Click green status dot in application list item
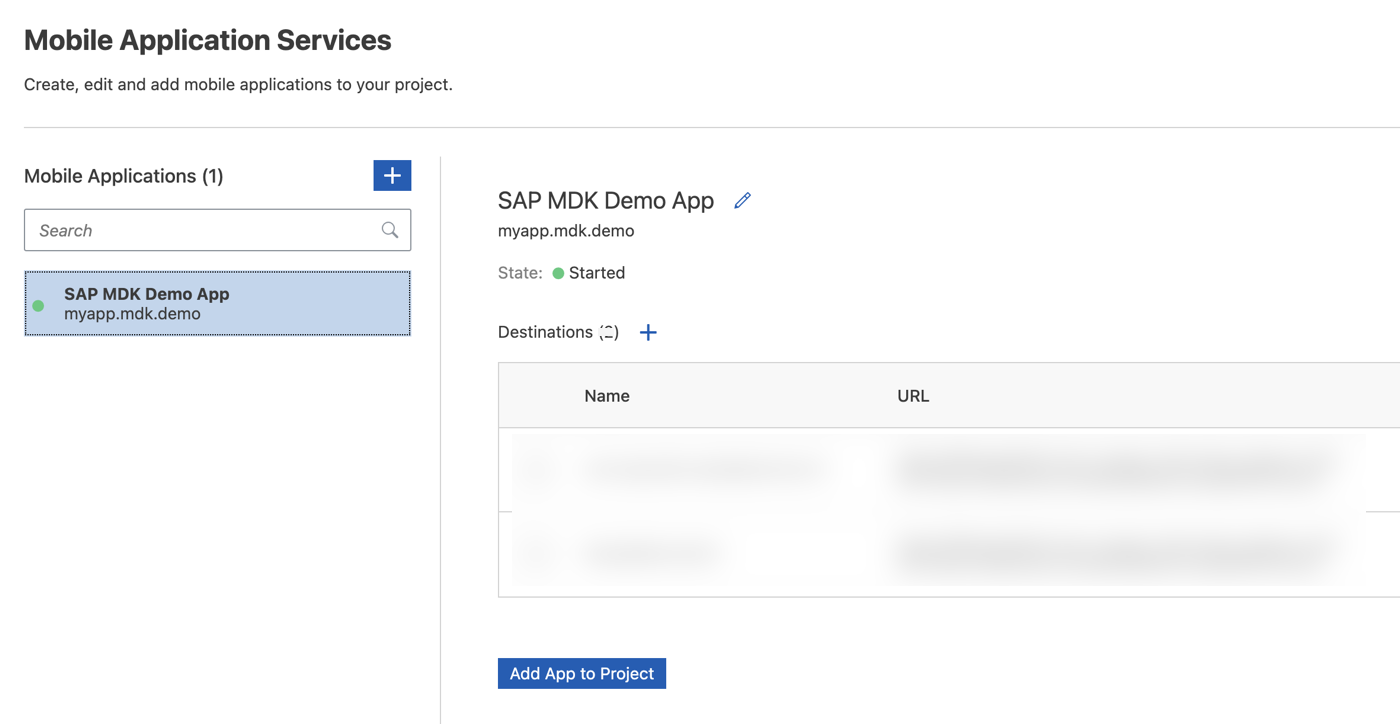1400x724 pixels. pos(38,305)
